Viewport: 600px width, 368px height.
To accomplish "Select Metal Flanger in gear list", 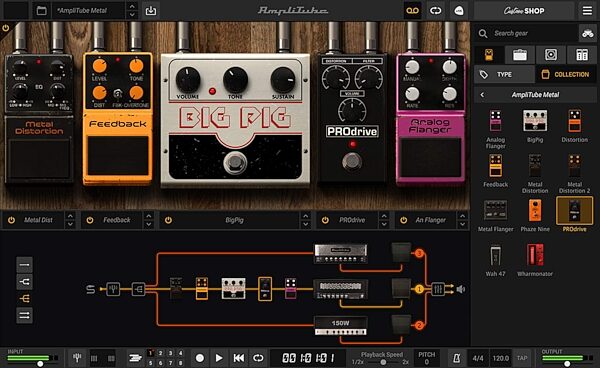I will pos(496,215).
